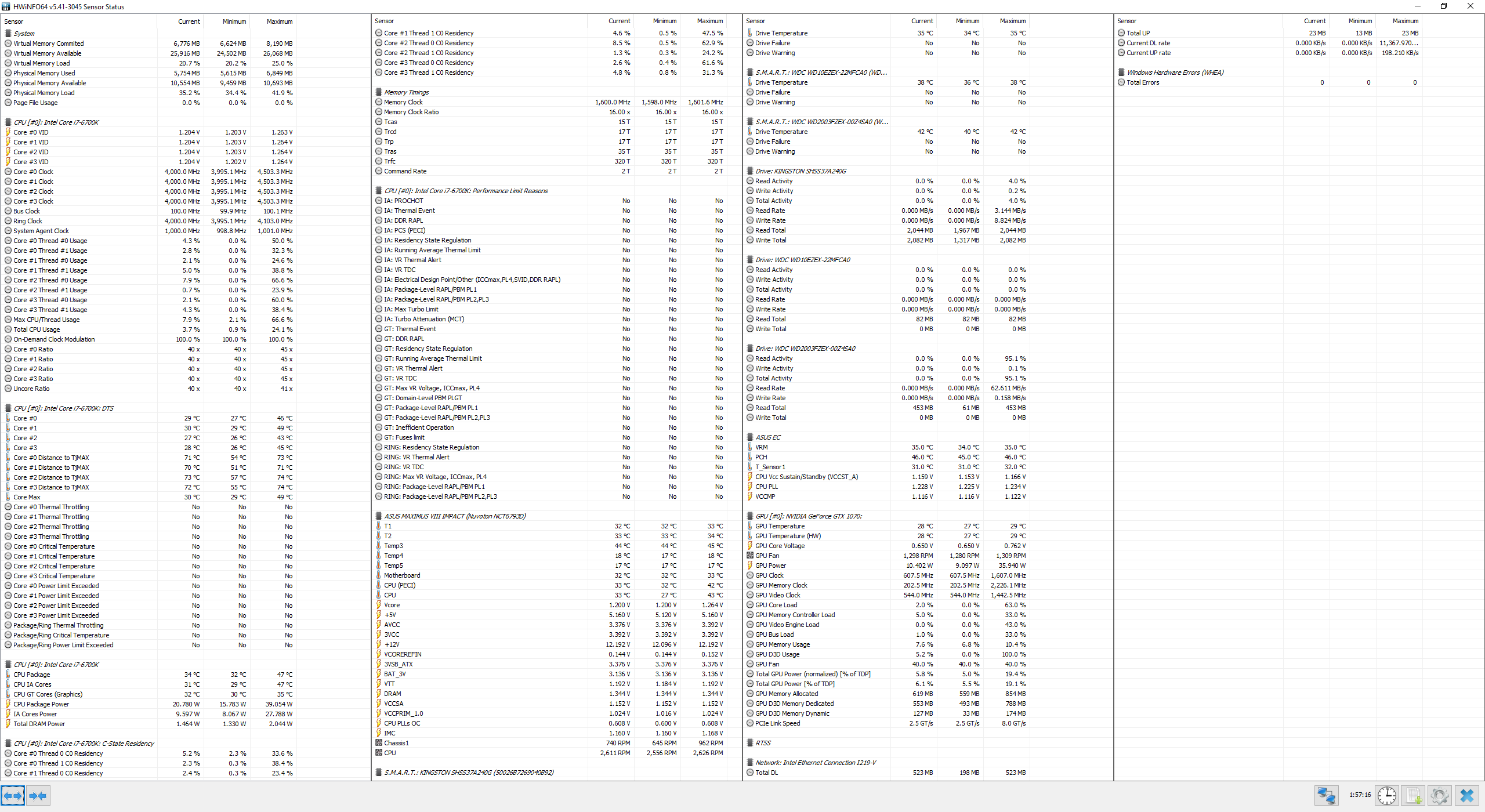Start logging with the spreadsheet plus icon
This screenshot has height=812, width=1485.
1414,795
